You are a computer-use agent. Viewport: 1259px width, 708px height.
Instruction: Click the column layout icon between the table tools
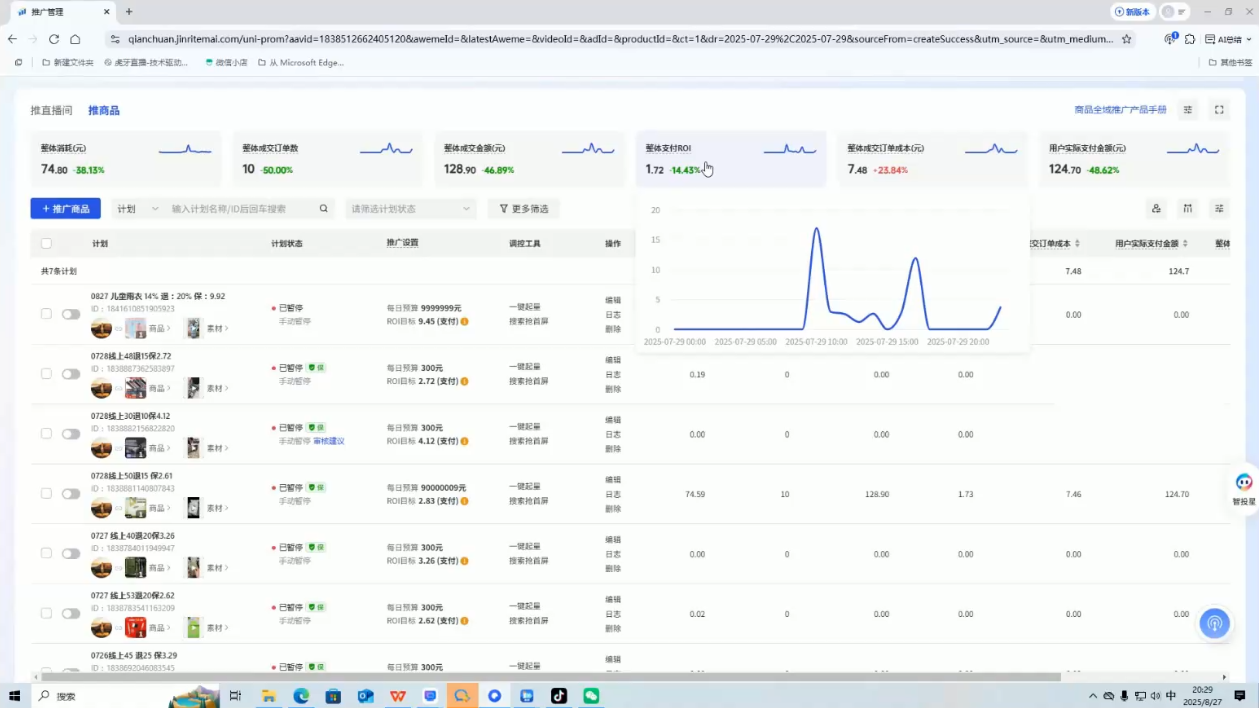click(x=1188, y=209)
